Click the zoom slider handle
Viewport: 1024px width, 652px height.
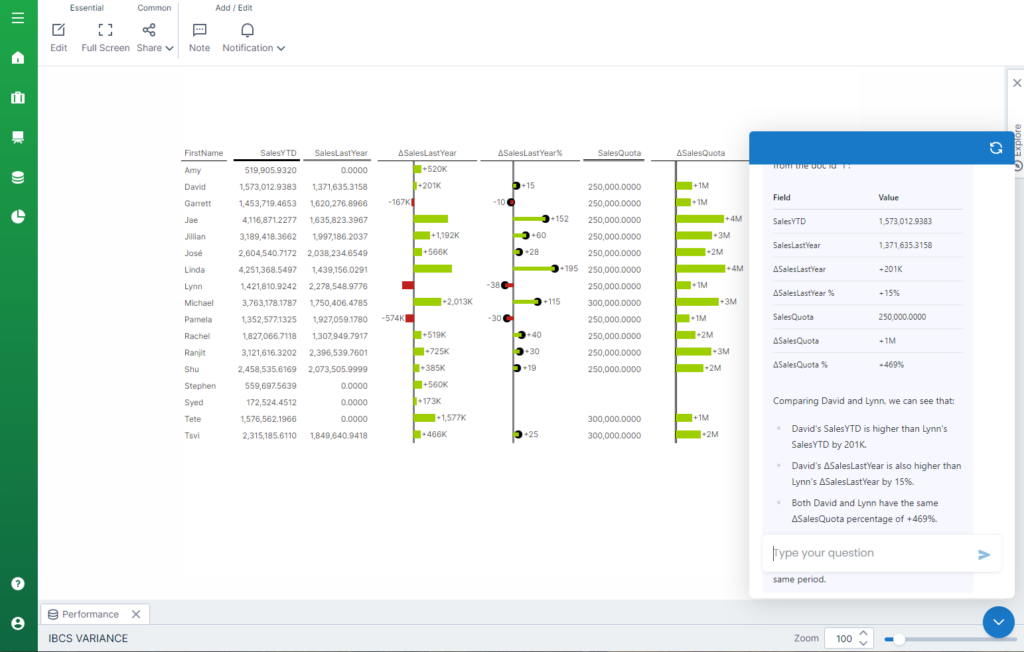(x=899, y=639)
